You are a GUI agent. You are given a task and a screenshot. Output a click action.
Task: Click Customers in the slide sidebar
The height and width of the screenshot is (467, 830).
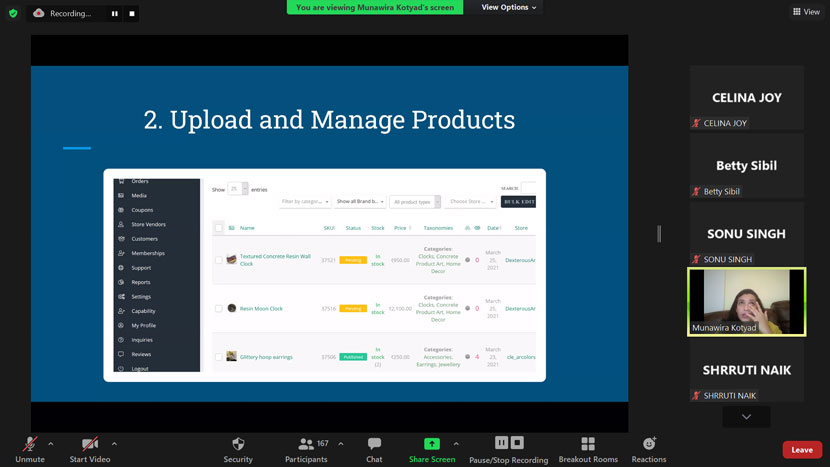click(145, 239)
